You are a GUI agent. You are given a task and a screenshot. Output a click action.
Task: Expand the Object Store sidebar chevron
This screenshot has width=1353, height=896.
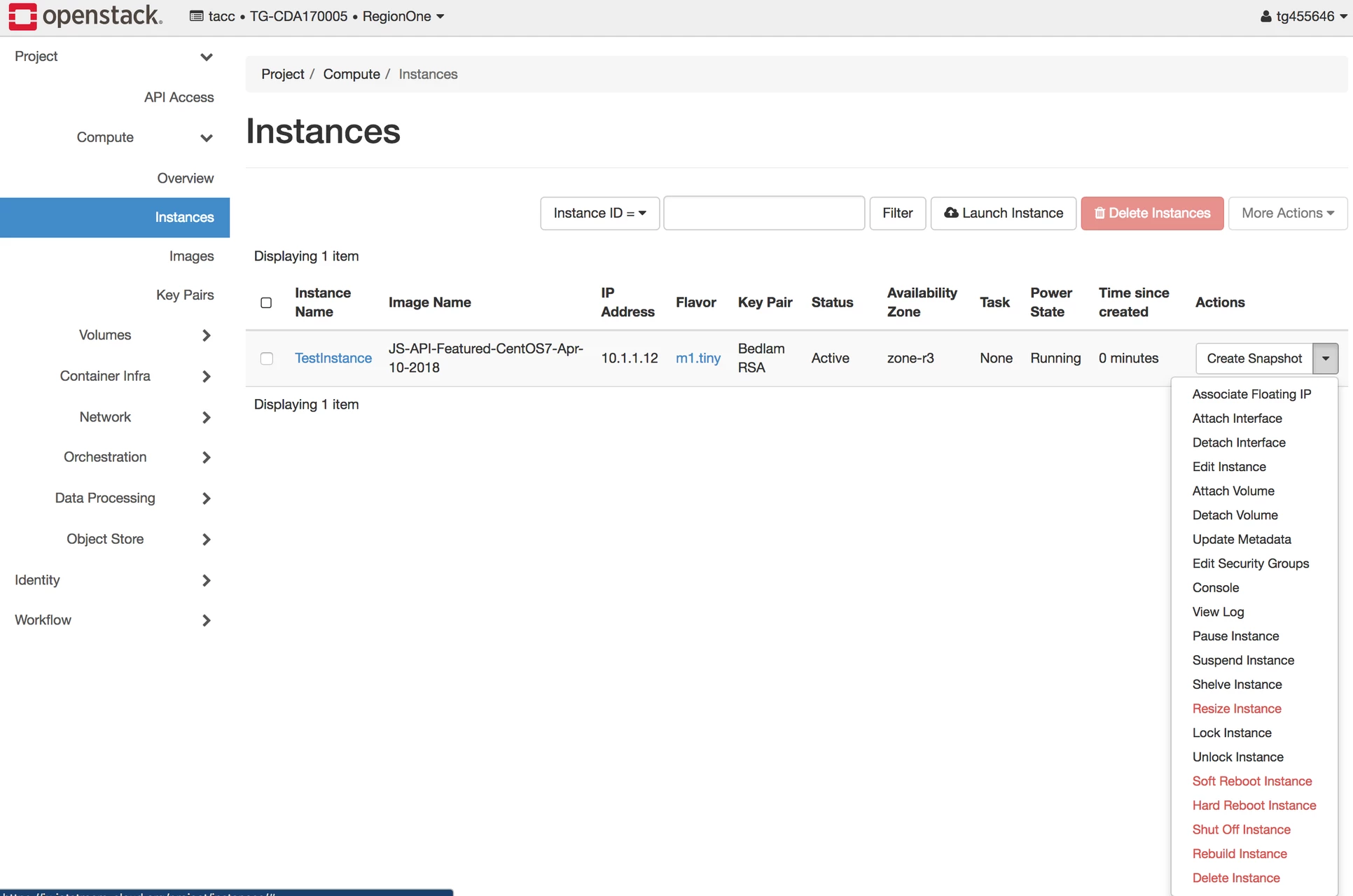coord(206,539)
